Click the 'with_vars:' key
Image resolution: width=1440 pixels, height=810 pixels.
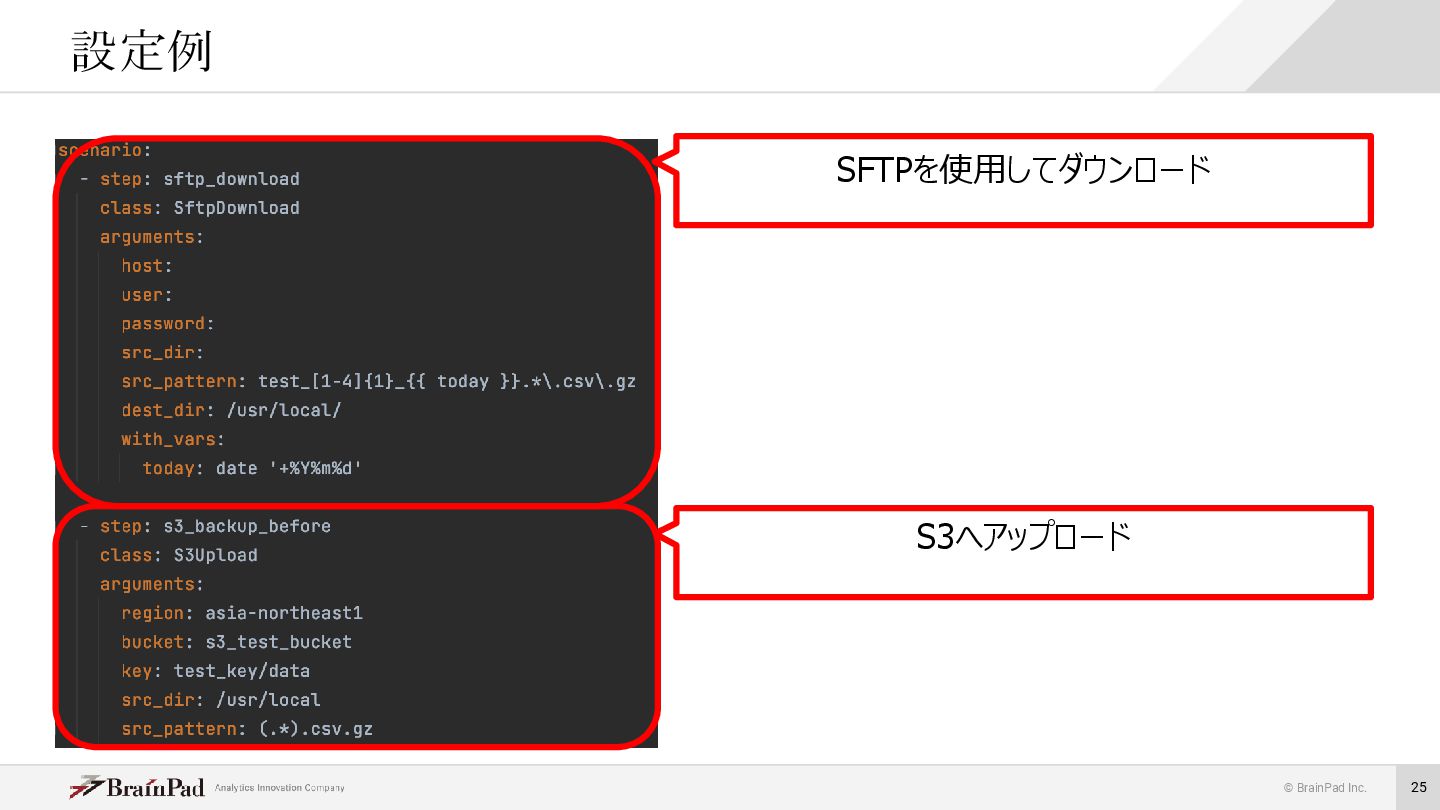pos(173,439)
